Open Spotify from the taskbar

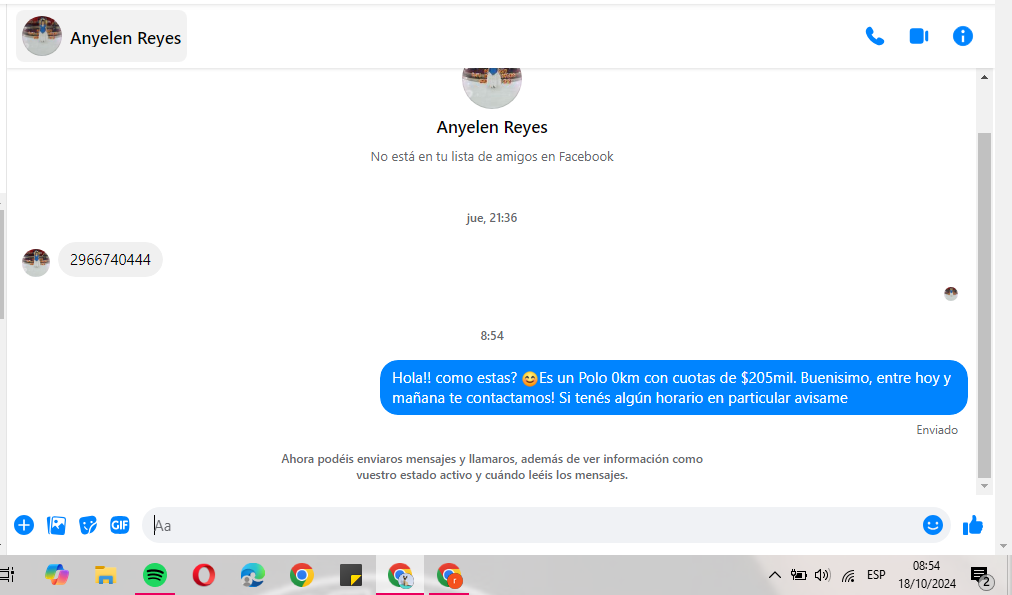point(154,575)
